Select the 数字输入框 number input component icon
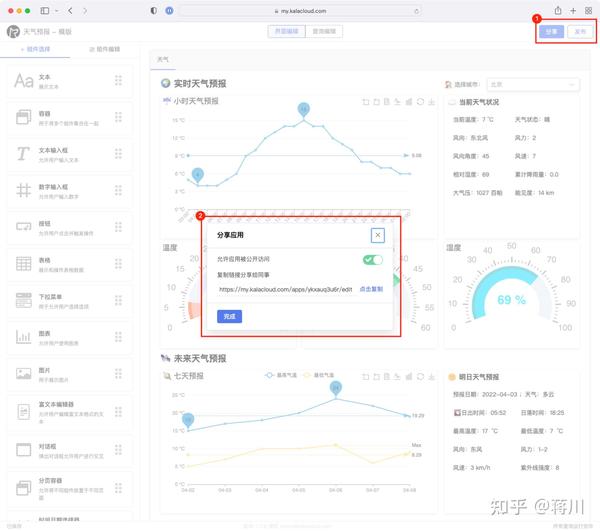This screenshot has height=531, width=600. 24,190
